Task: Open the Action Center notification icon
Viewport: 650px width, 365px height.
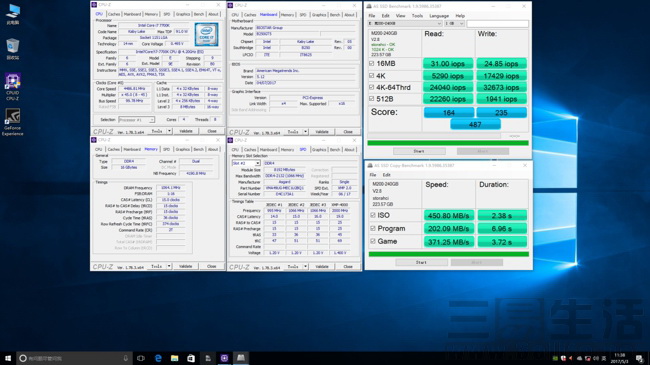Action: coord(639,358)
